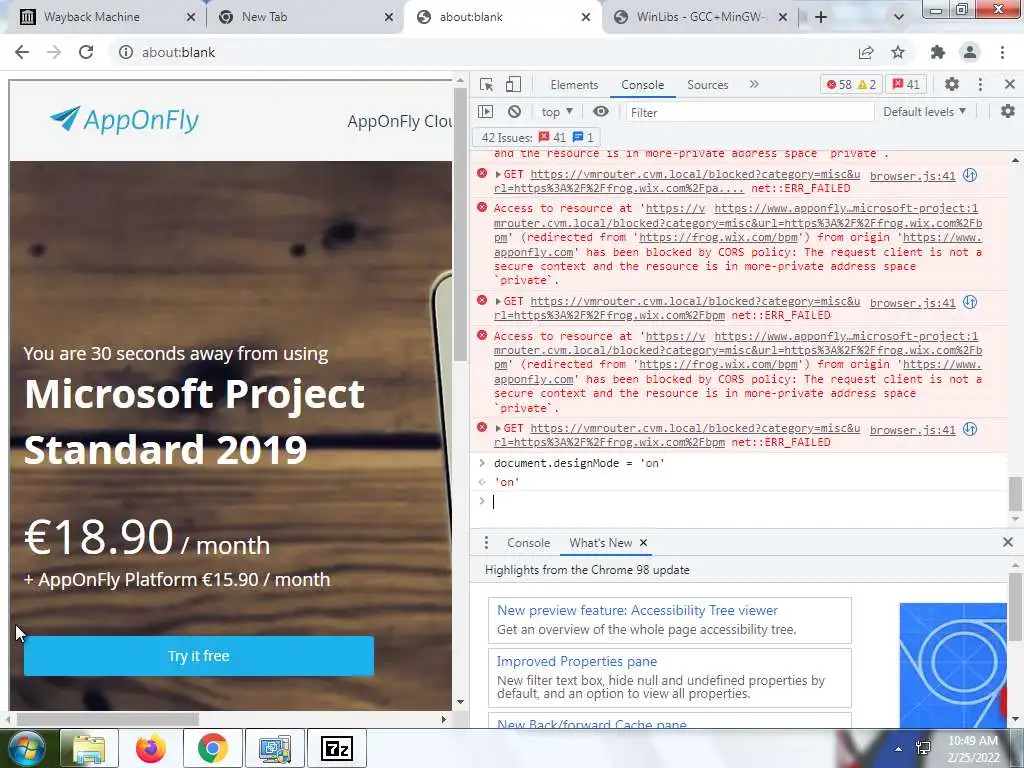The image size is (1024, 768).
Task: Switch to the New Tab browser tab
Action: point(264,17)
